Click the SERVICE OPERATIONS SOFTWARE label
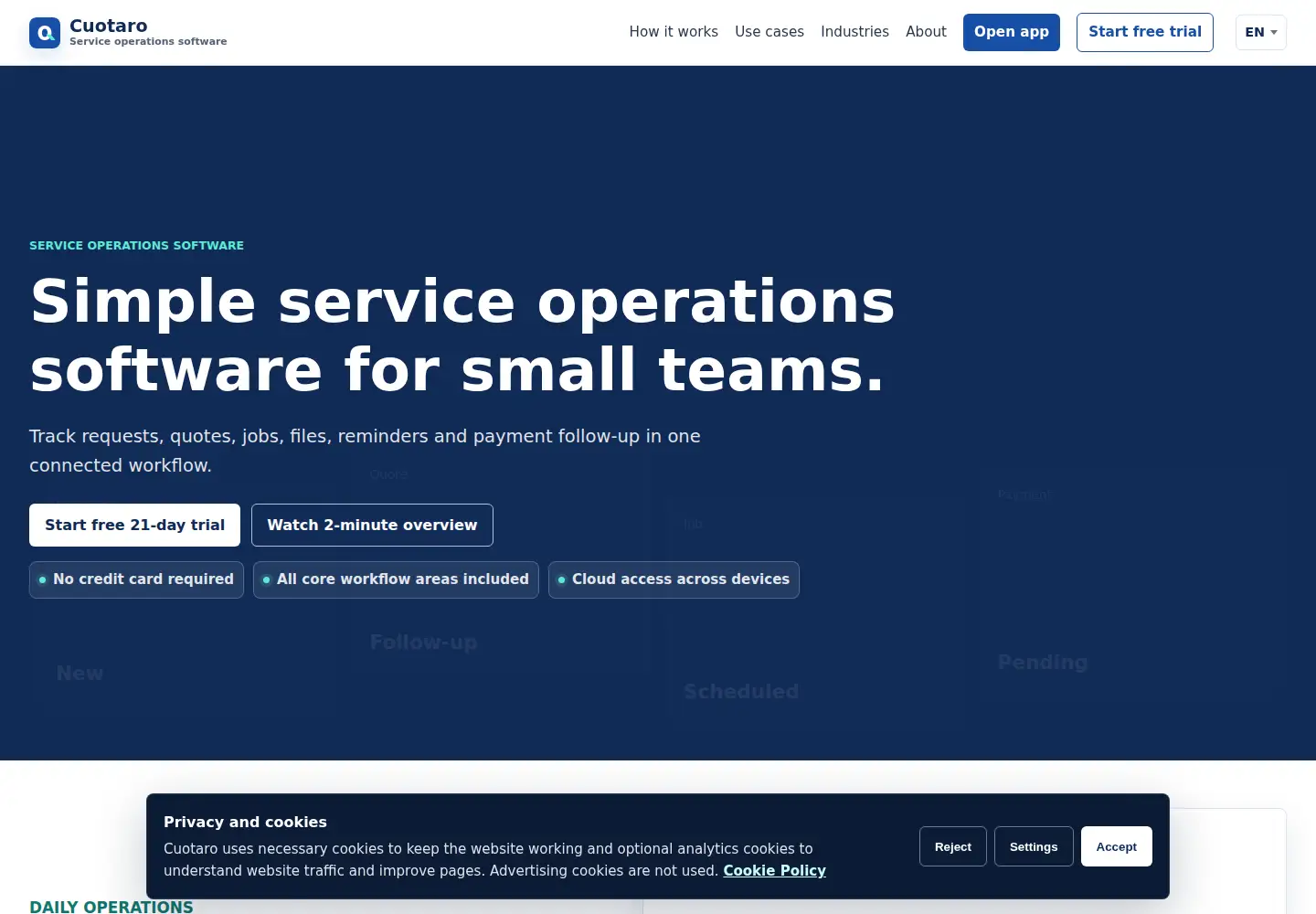This screenshot has width=1316, height=914. click(x=136, y=245)
